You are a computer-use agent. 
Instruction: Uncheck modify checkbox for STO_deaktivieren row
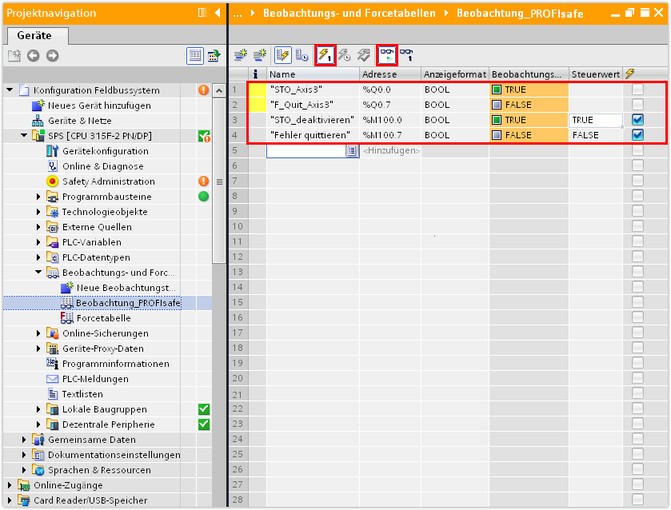(x=637, y=120)
